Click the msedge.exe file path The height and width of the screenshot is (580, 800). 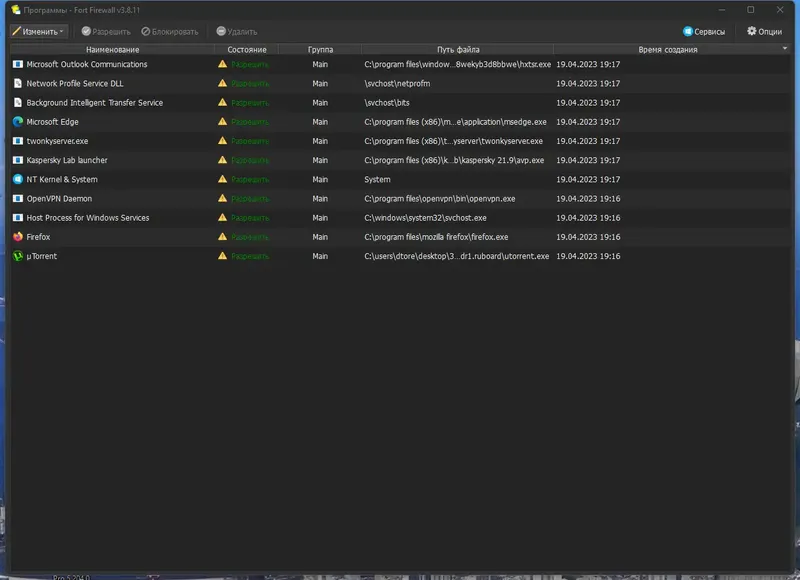click(x=455, y=122)
